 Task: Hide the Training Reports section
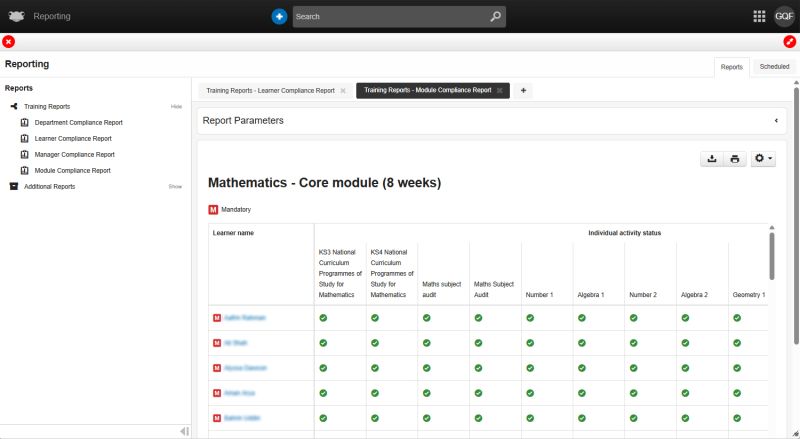pos(176,106)
